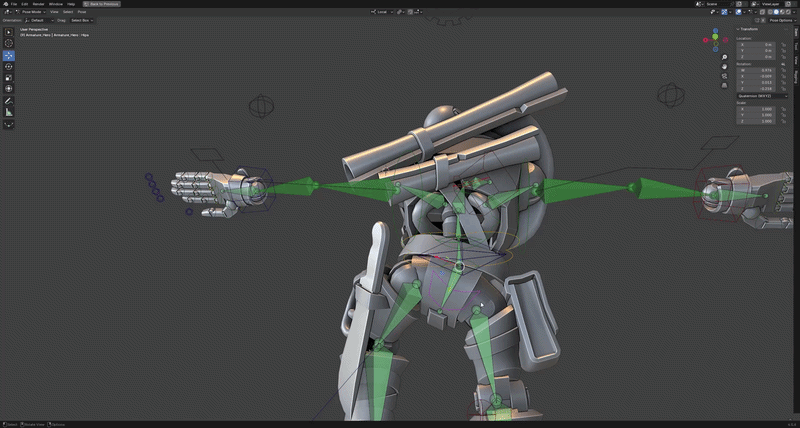Viewport: 800px width, 428px height.
Task: Click the pan hand viewport icon
Action: point(724,66)
